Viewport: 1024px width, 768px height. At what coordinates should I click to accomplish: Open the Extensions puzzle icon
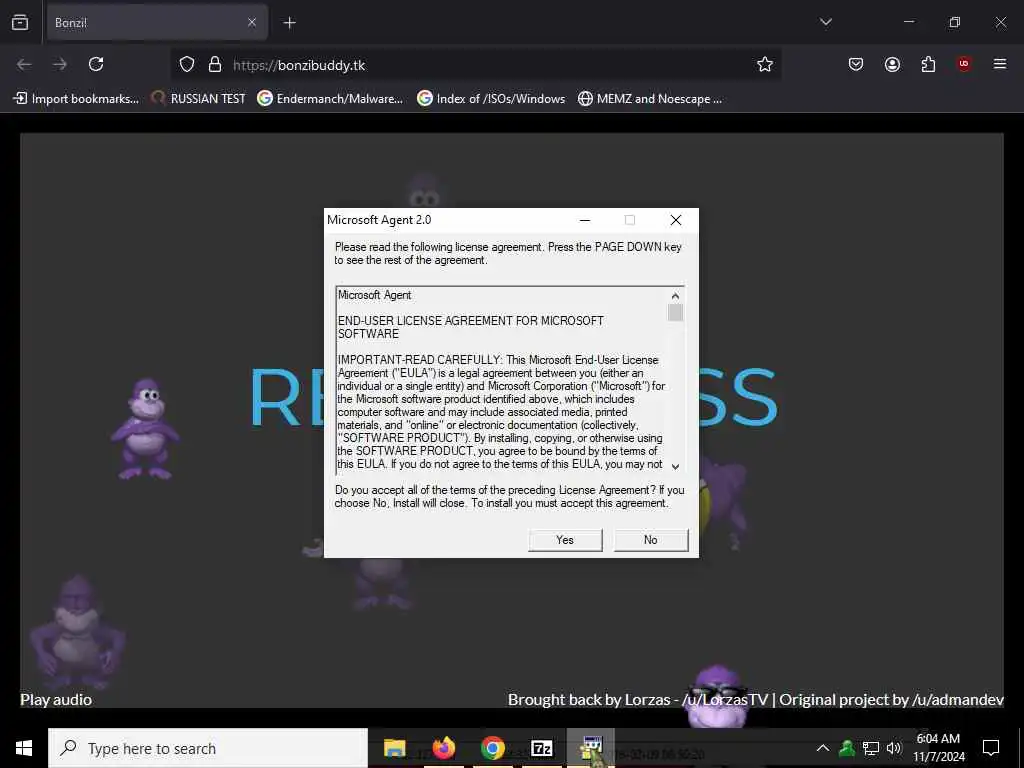tap(928, 64)
